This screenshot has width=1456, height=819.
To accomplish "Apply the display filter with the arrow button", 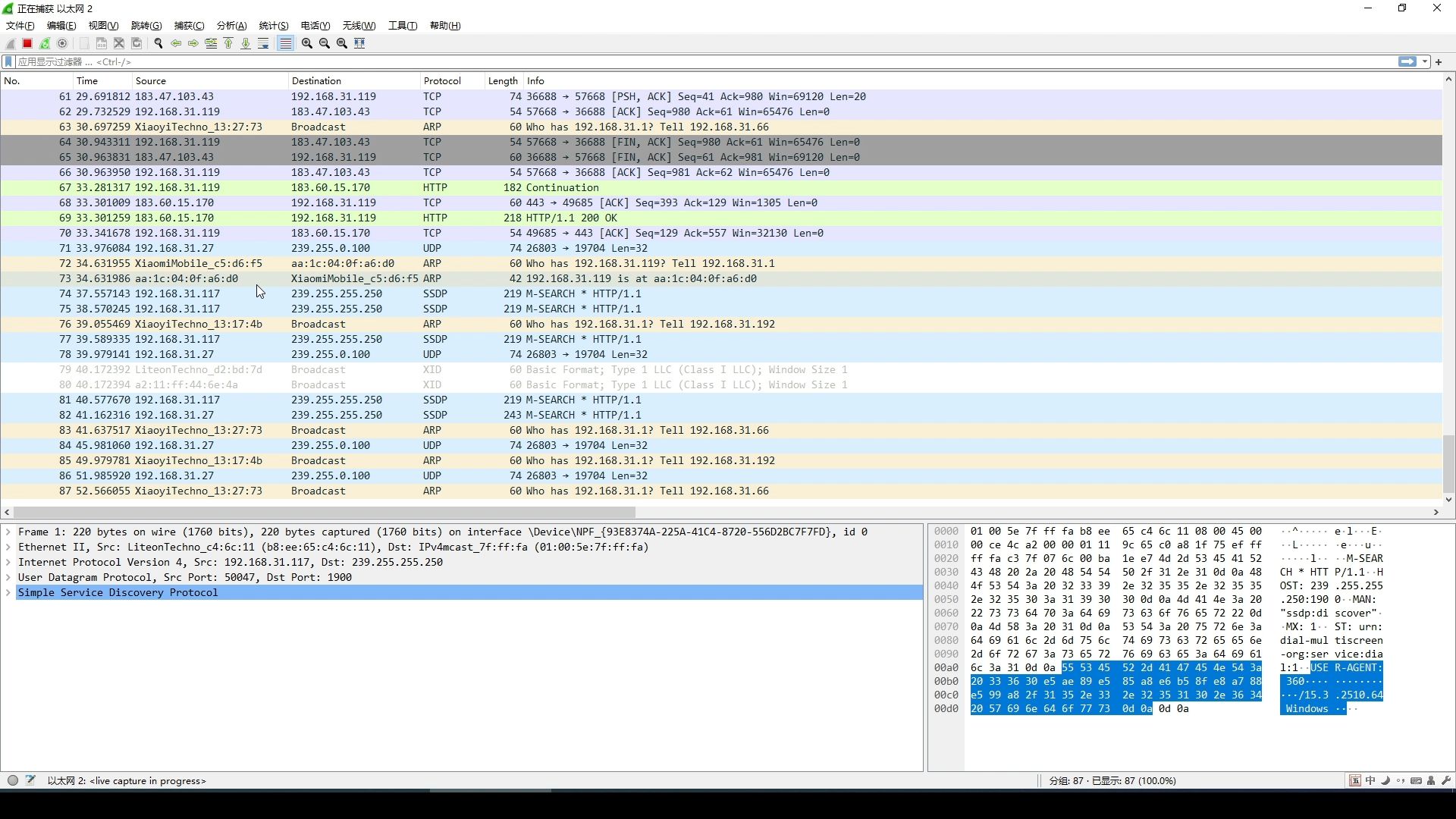I will [x=1407, y=61].
